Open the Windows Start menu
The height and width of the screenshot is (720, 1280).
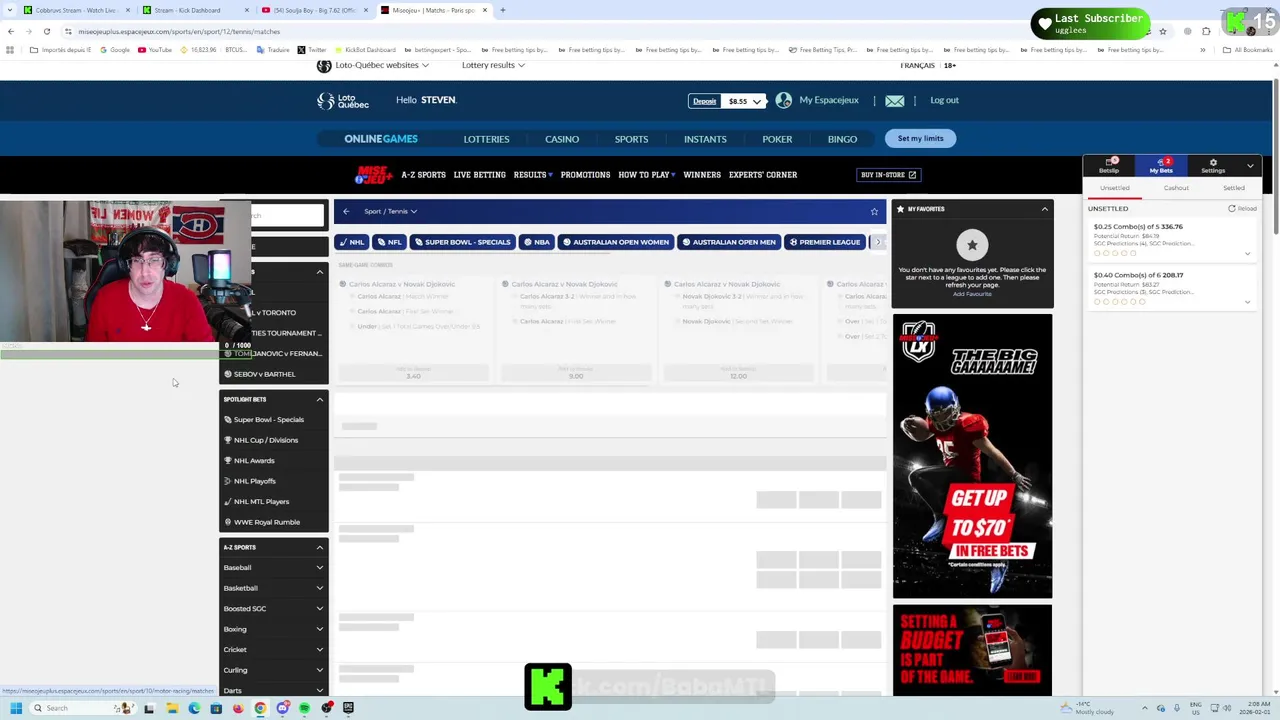point(15,708)
